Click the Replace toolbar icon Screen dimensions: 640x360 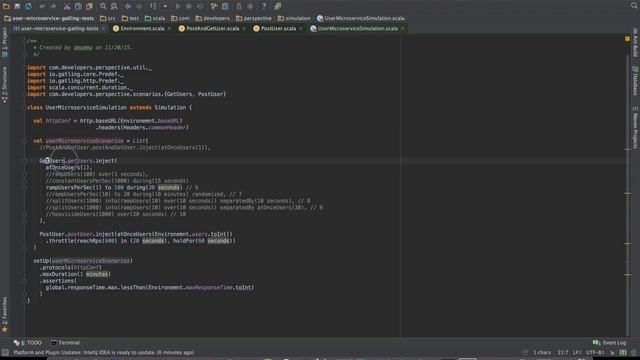114,6
